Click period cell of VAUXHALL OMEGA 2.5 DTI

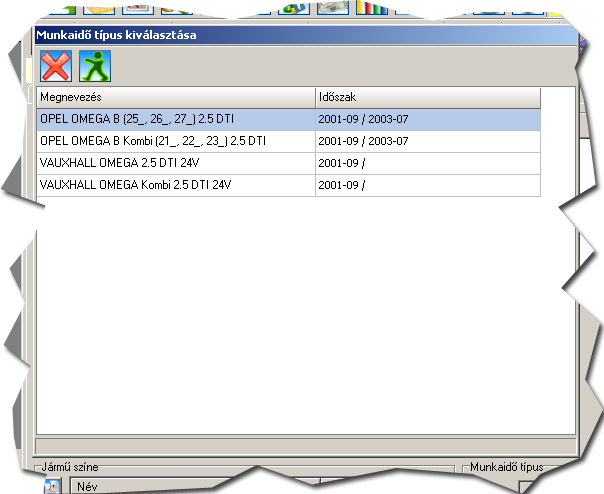tap(427, 163)
